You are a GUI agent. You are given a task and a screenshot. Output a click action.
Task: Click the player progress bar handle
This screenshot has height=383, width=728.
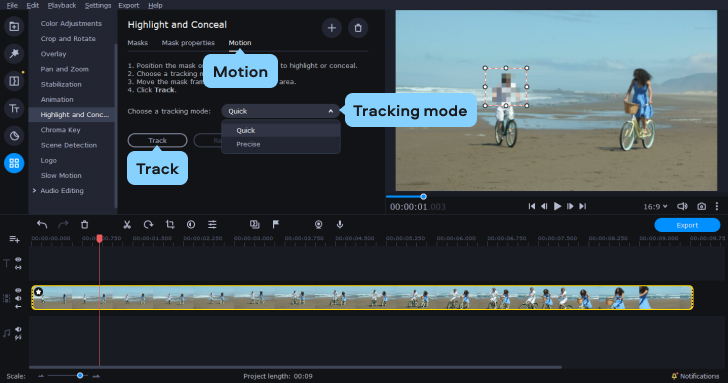423,197
